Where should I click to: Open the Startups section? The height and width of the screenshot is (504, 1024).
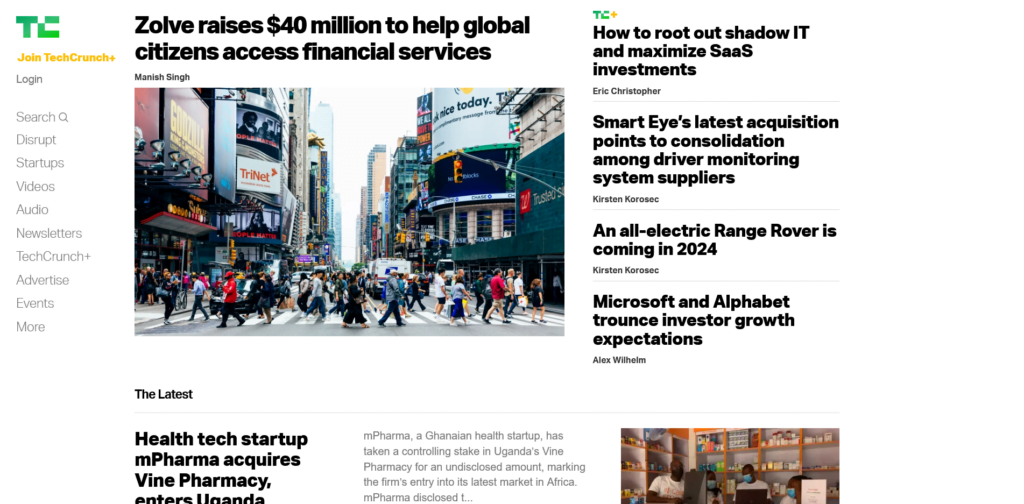[x=40, y=163]
